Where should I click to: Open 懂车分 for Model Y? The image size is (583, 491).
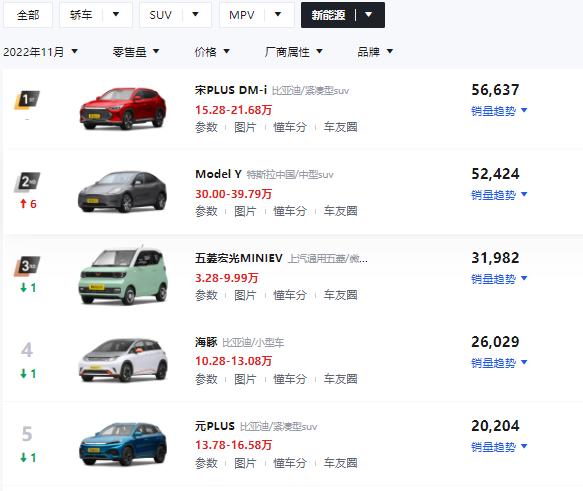(290, 211)
